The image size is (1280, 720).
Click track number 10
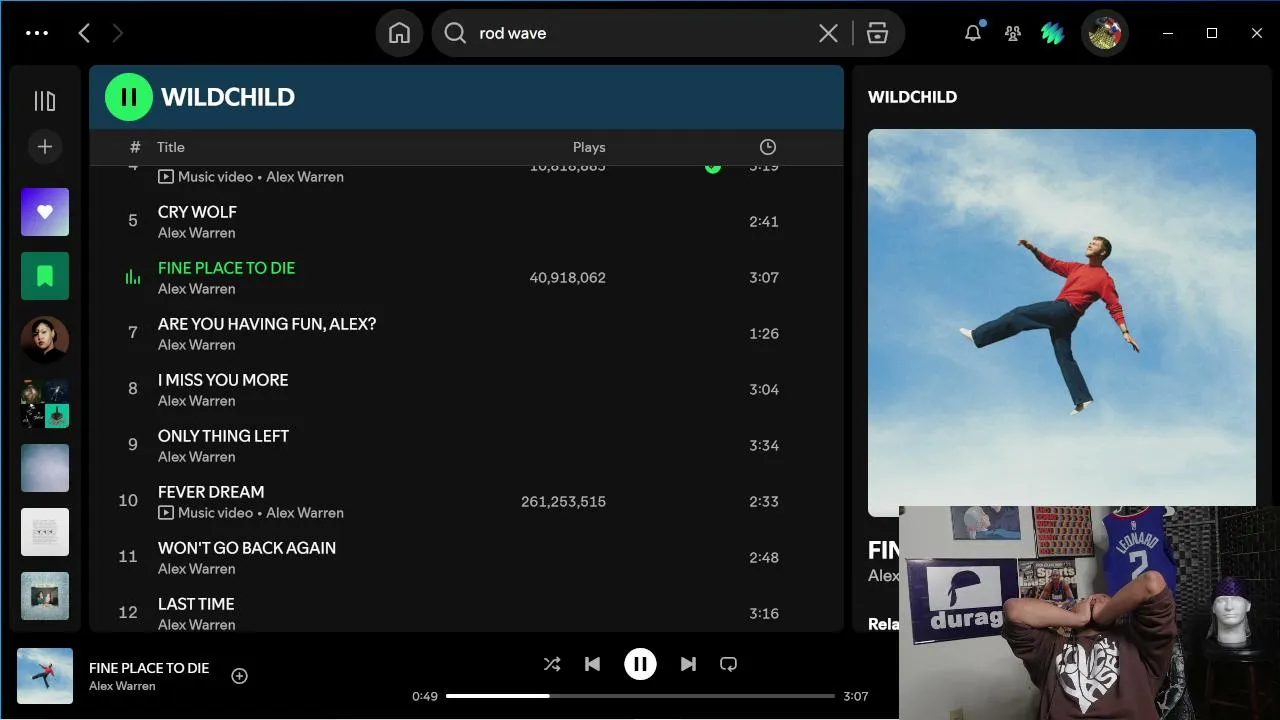(128, 501)
